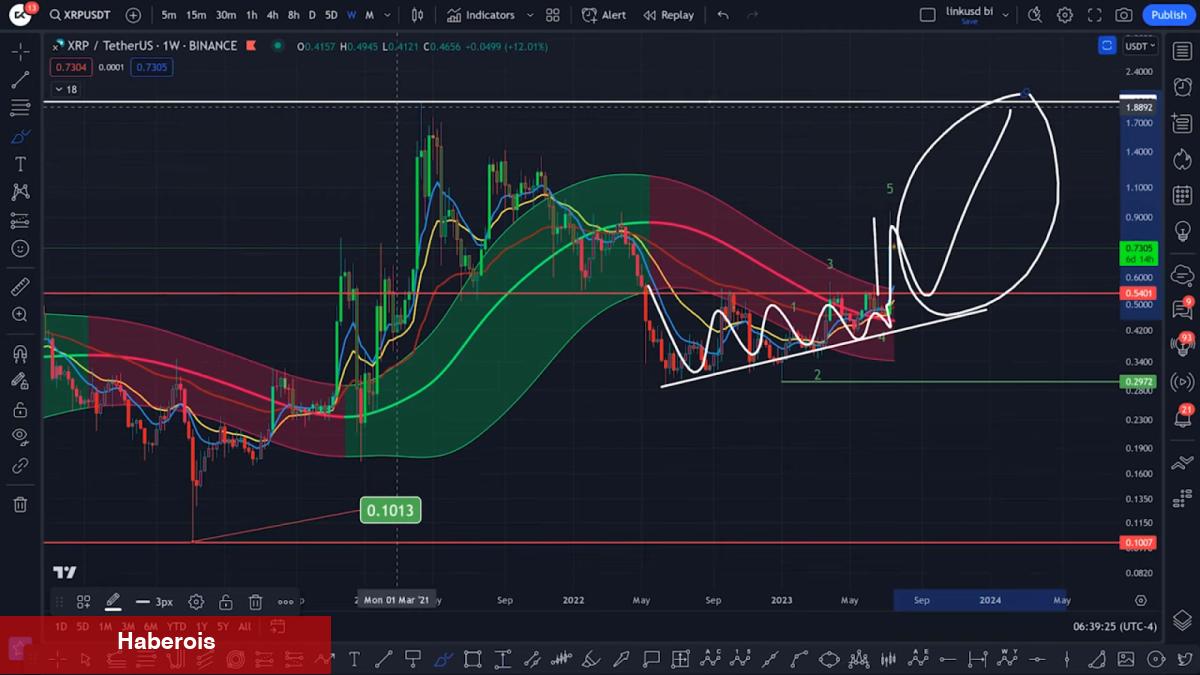Select the trend line tool

click(x=20, y=80)
